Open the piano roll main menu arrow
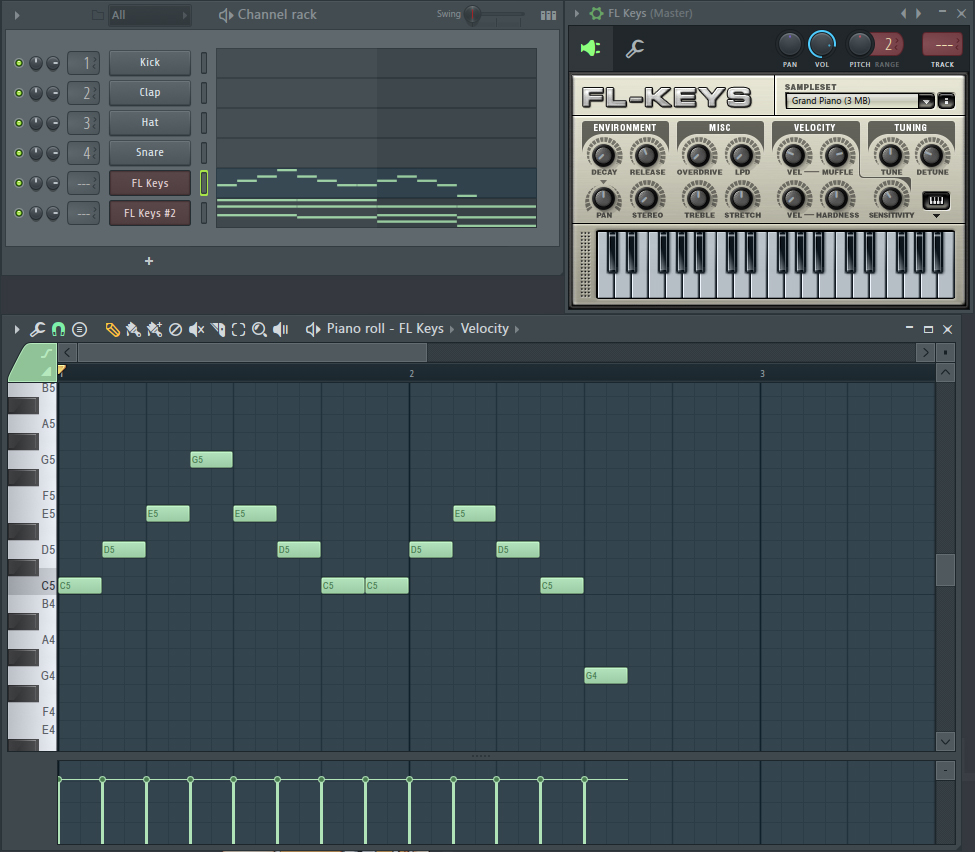Viewport: 975px width, 852px height. click(17, 329)
